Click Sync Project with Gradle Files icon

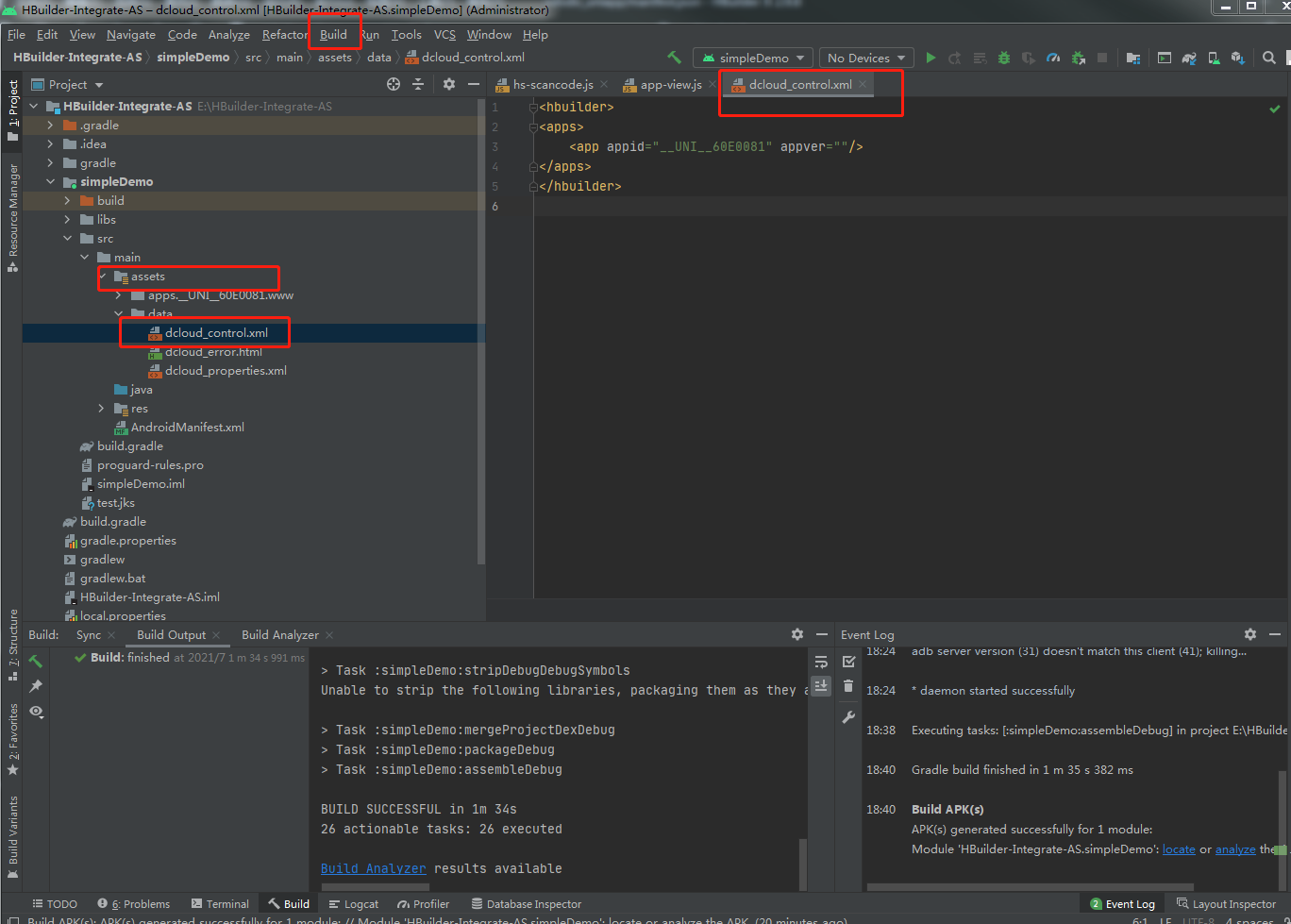(1189, 58)
